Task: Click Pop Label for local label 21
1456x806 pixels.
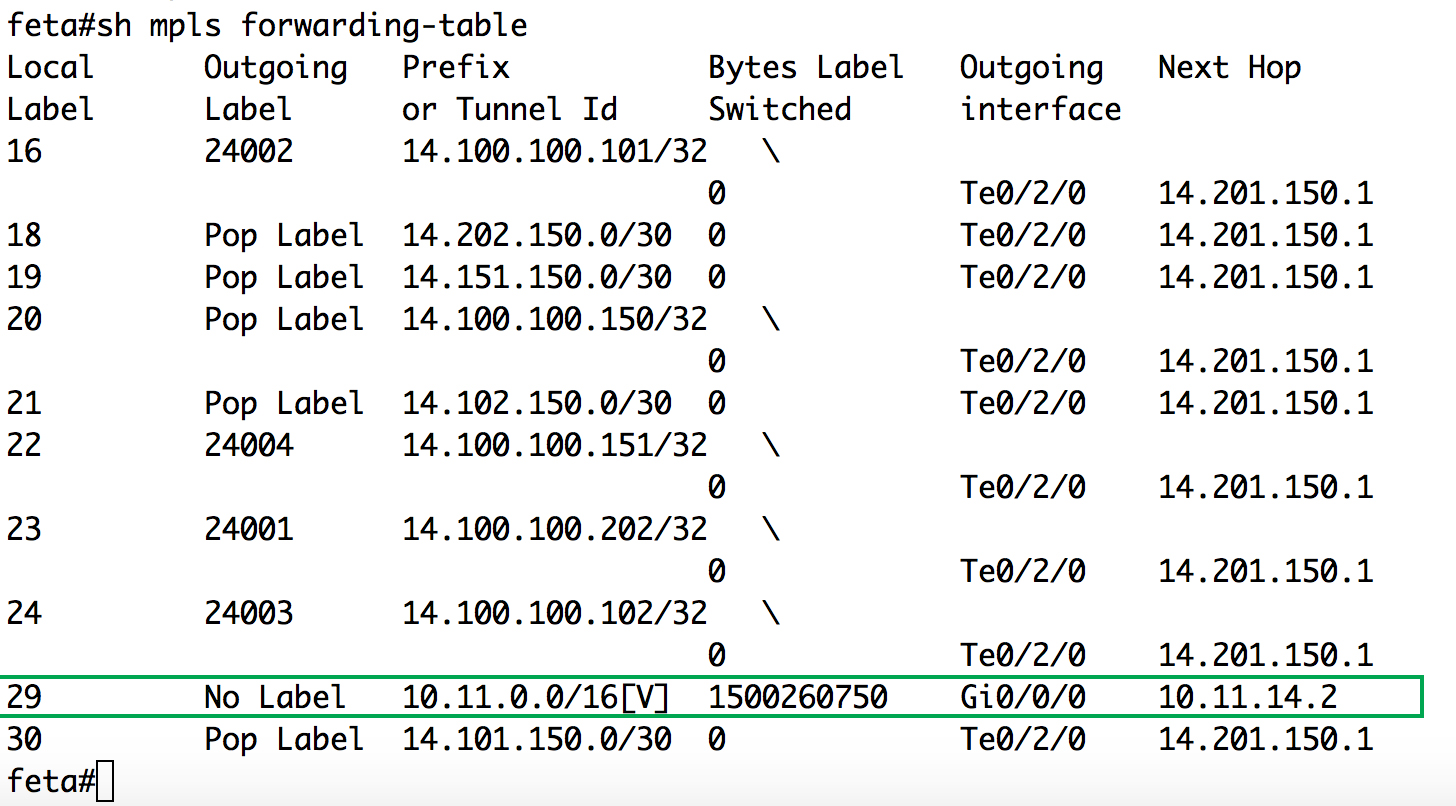Action: [x=284, y=404]
